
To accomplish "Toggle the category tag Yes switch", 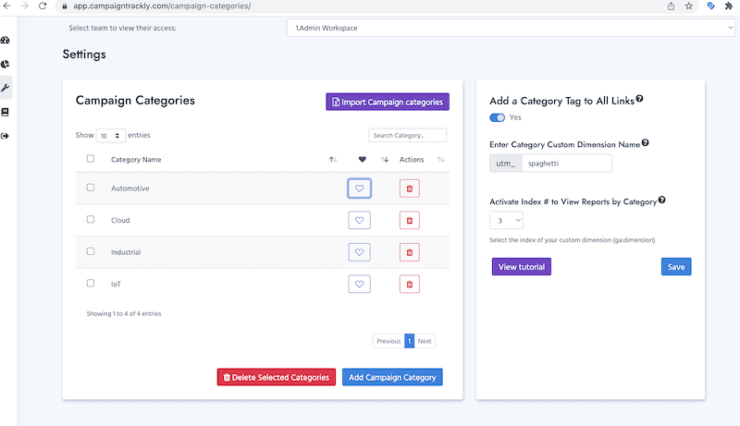I will coord(497,117).
